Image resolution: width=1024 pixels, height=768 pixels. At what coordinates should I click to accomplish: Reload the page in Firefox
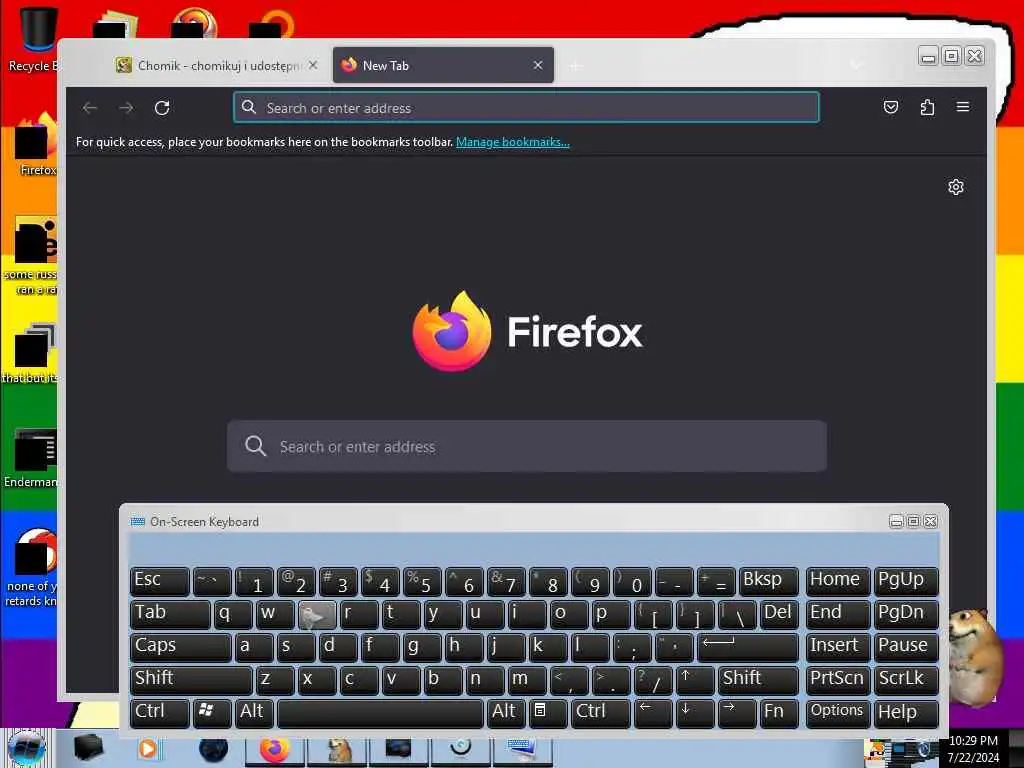coord(162,108)
